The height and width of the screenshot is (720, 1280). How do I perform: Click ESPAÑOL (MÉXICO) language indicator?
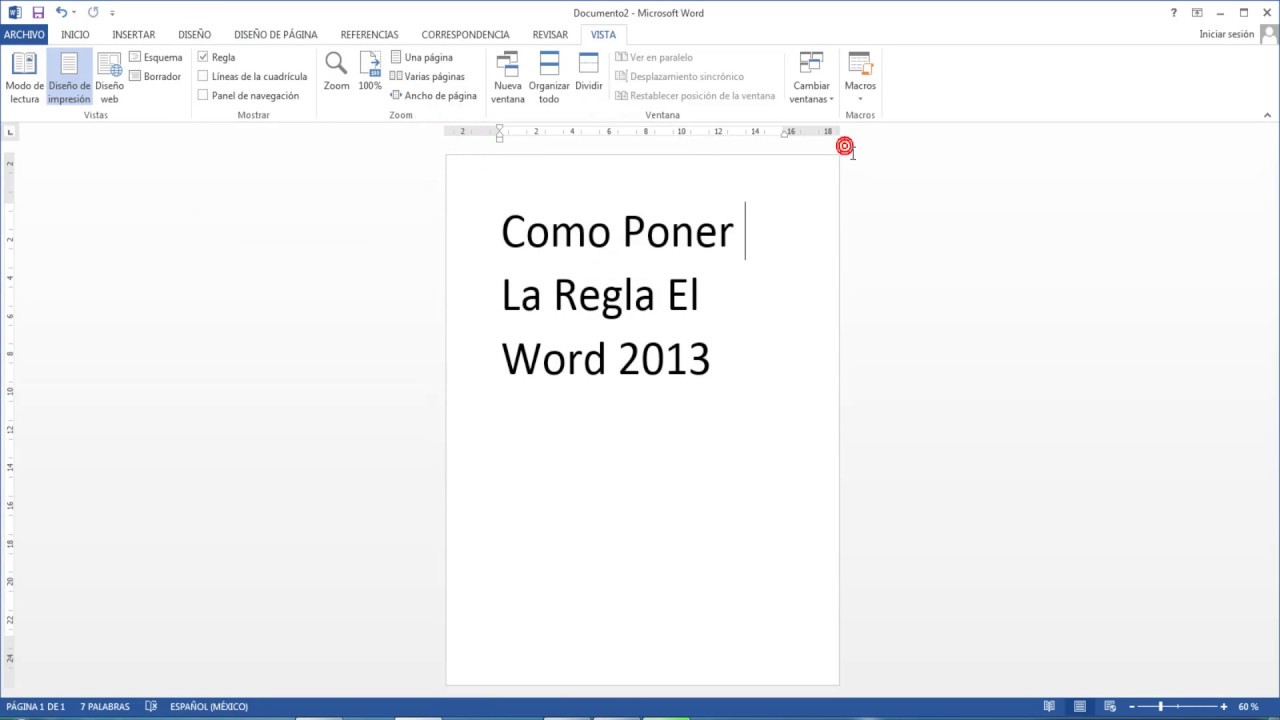[208, 706]
